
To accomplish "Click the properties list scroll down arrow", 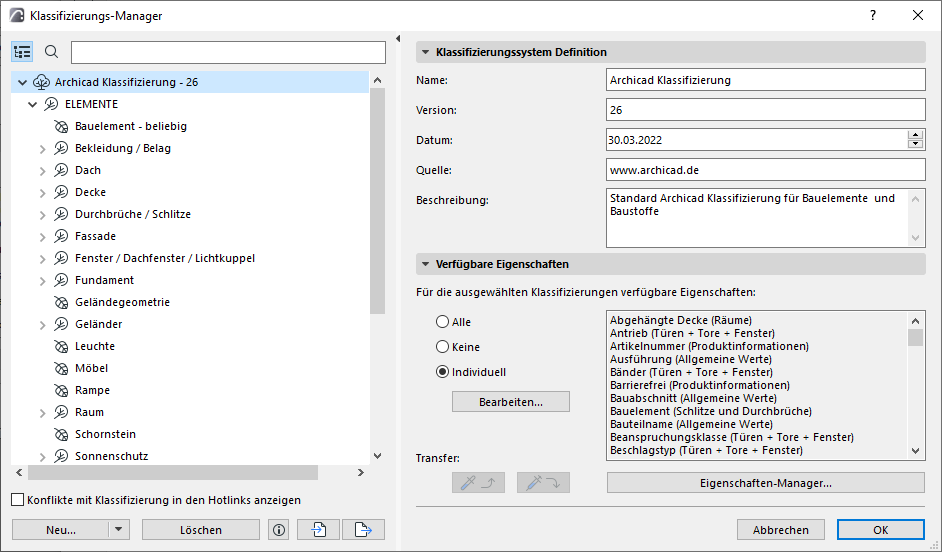I will click(x=916, y=450).
